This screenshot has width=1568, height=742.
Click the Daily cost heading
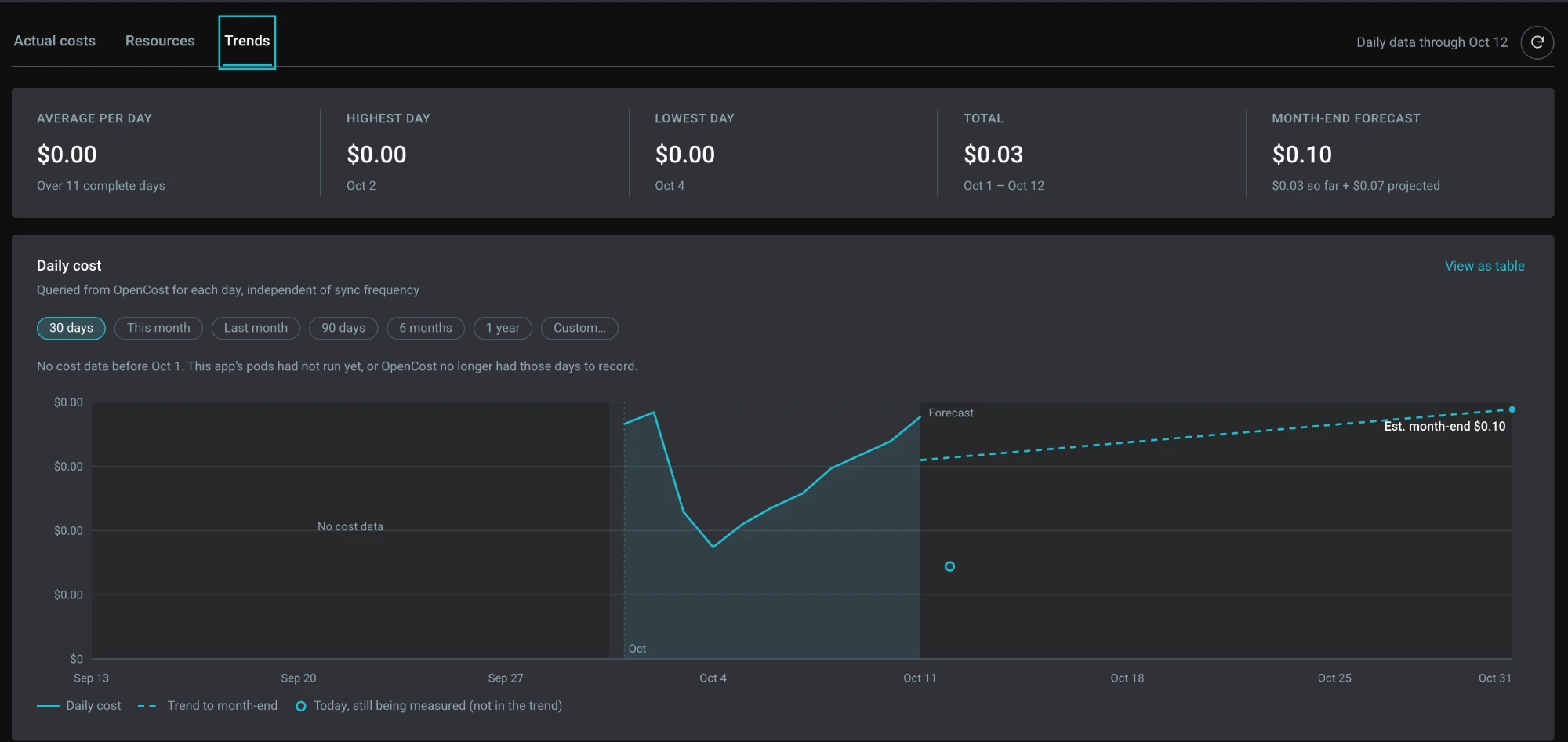tap(69, 266)
